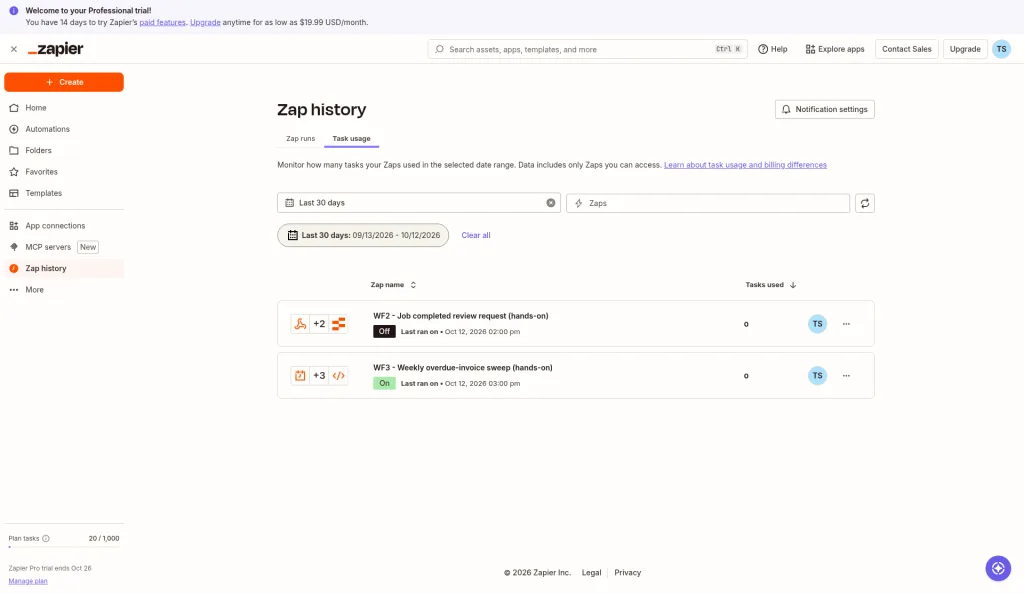The width and height of the screenshot is (1024, 594).
Task: Click the On status badge on WF3
Action: coord(384,383)
